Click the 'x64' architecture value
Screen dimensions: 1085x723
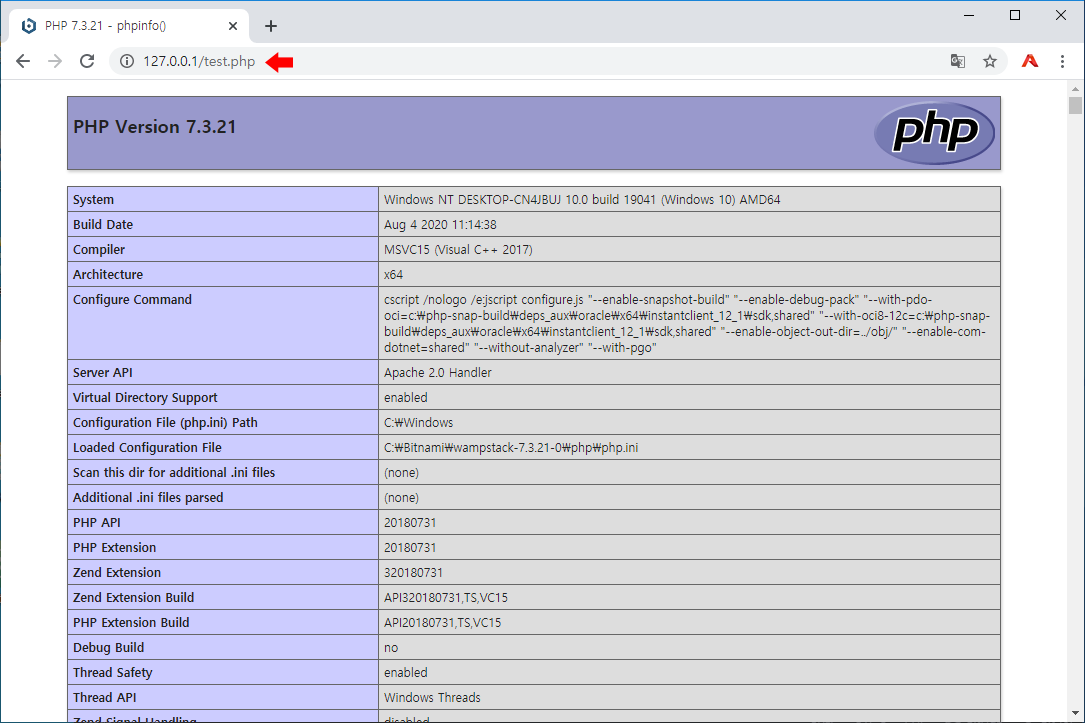(x=393, y=275)
